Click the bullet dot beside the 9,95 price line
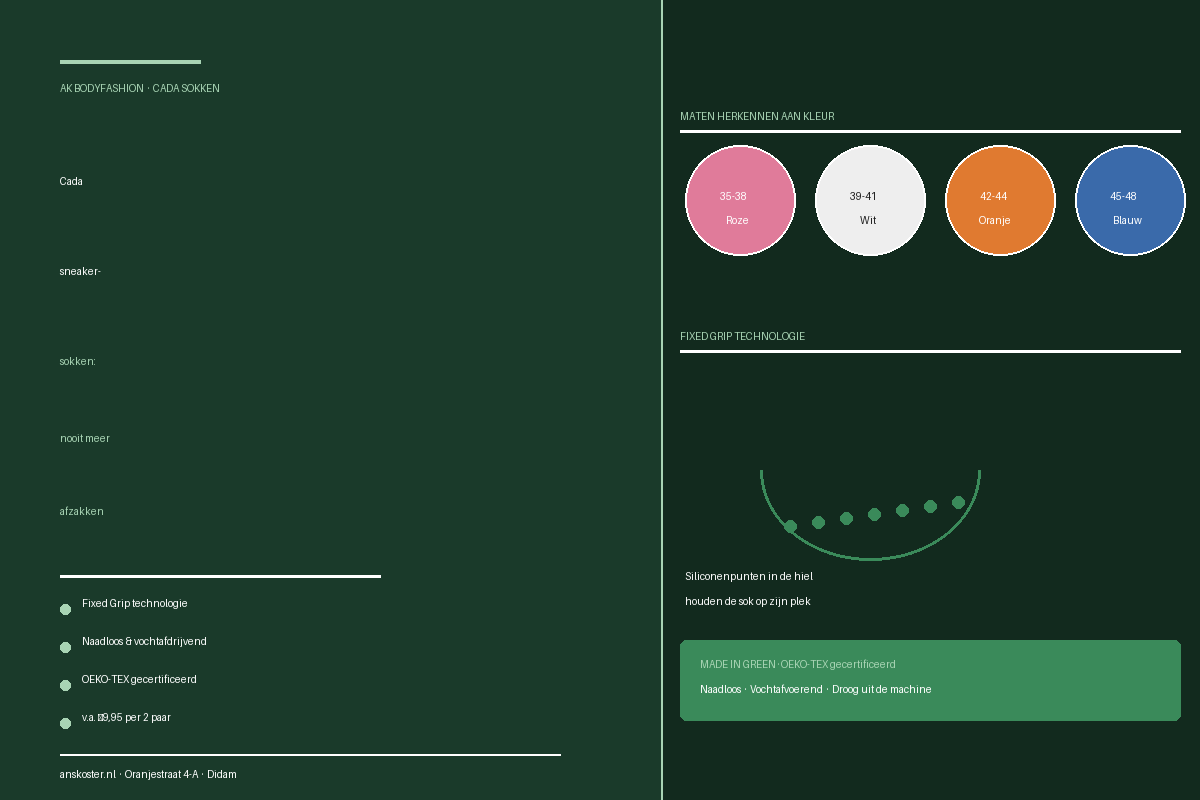This screenshot has height=800, width=1200. click(65, 723)
